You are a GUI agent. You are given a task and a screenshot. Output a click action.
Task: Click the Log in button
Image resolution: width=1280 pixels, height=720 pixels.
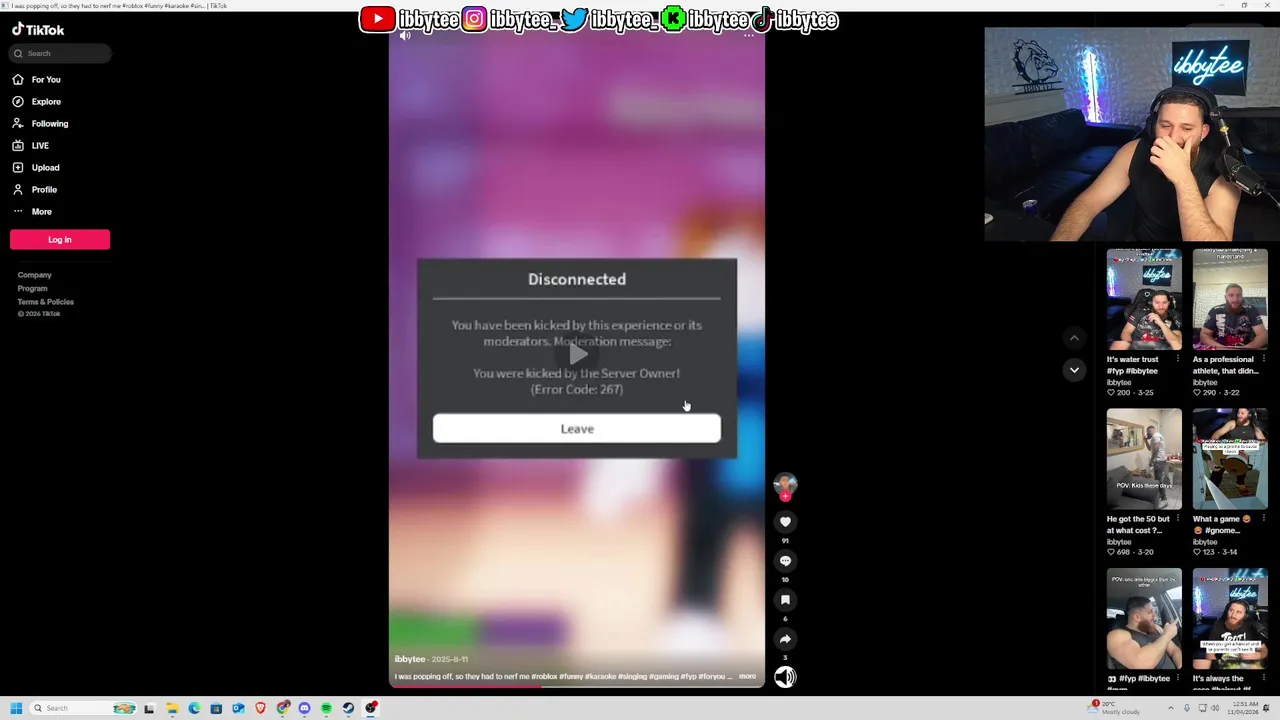click(x=60, y=239)
